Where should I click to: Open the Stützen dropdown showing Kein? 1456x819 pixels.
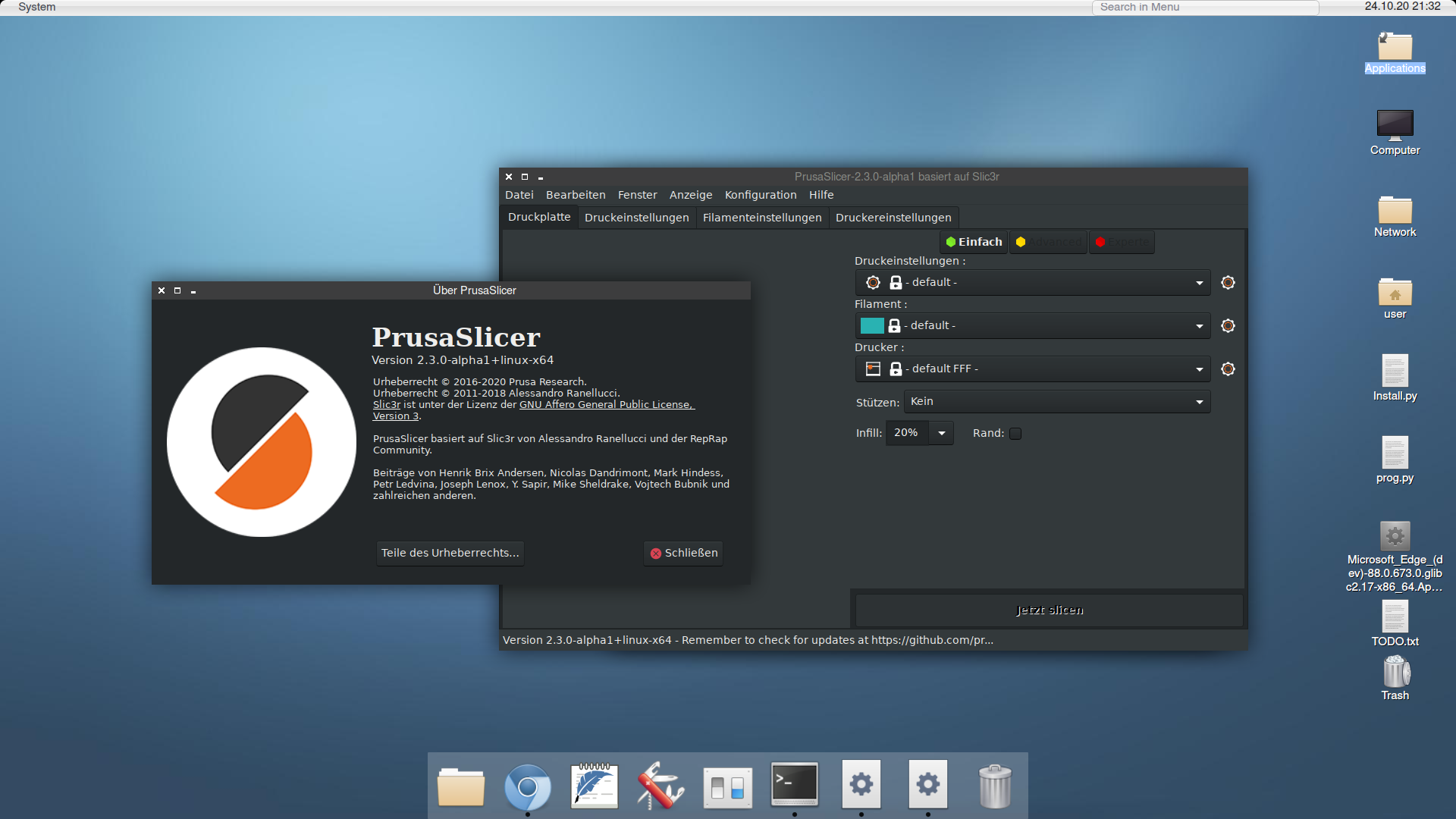coord(1057,402)
